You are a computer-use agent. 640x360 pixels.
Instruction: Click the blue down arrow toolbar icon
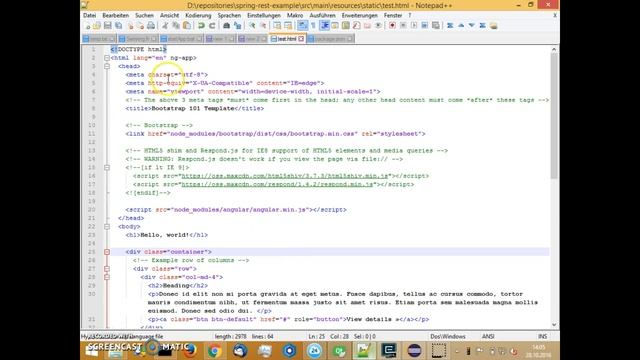(472, 26)
